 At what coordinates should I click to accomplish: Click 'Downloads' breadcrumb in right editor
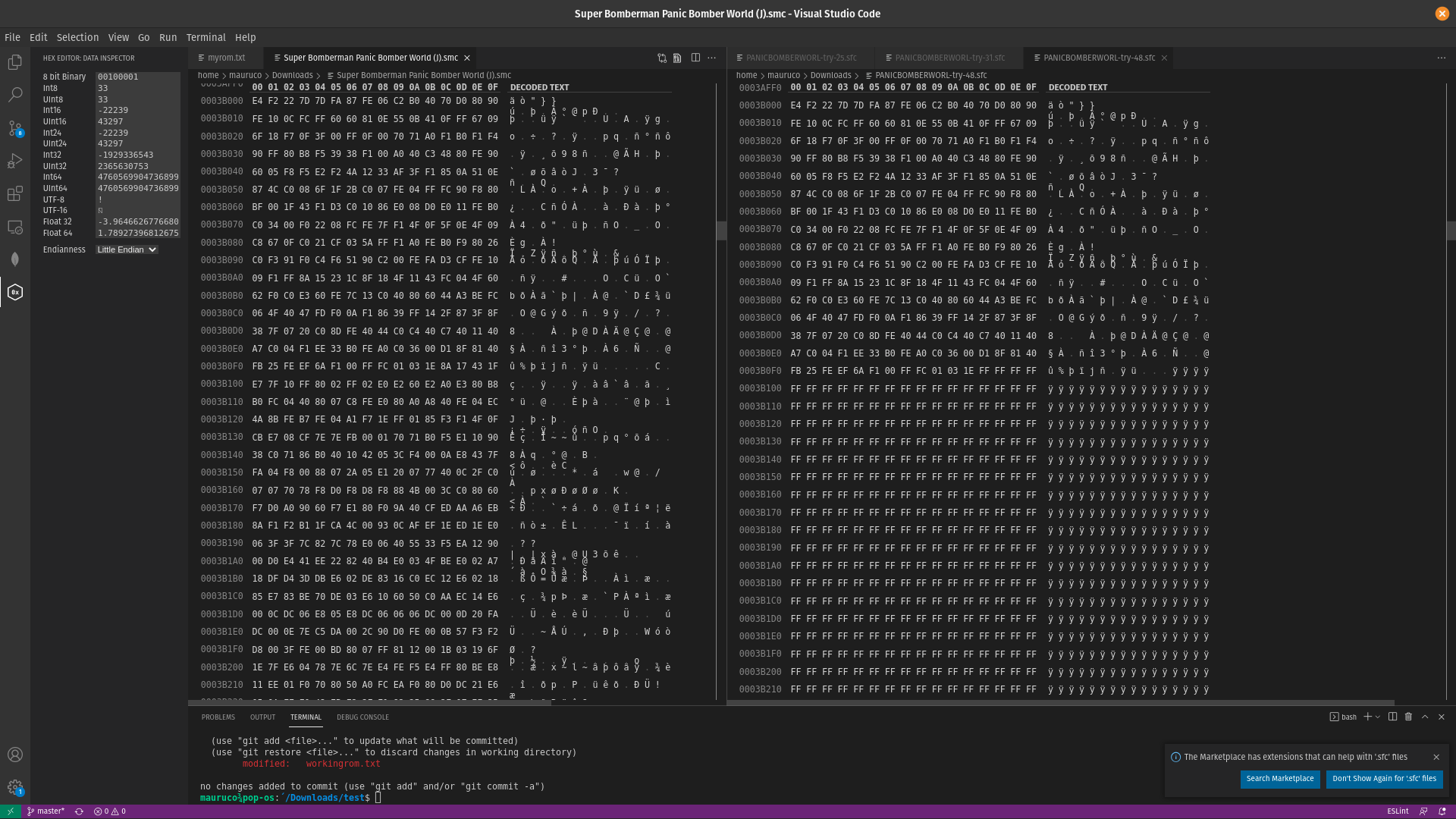coord(830,75)
